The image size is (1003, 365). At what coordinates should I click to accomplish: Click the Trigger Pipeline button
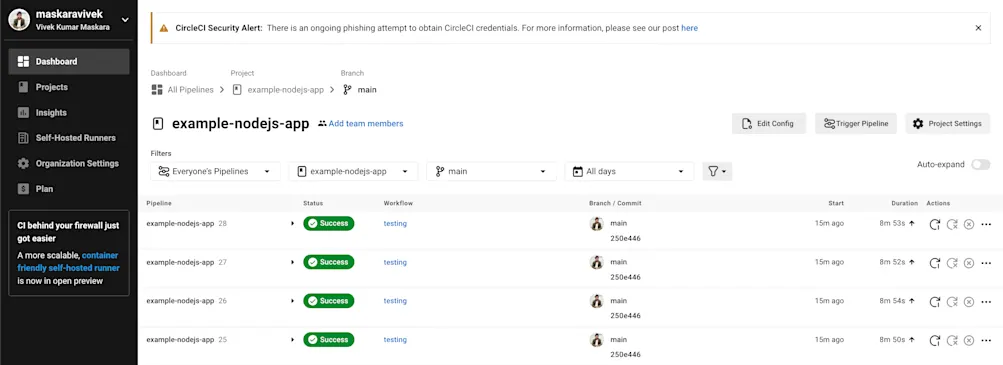tap(856, 123)
